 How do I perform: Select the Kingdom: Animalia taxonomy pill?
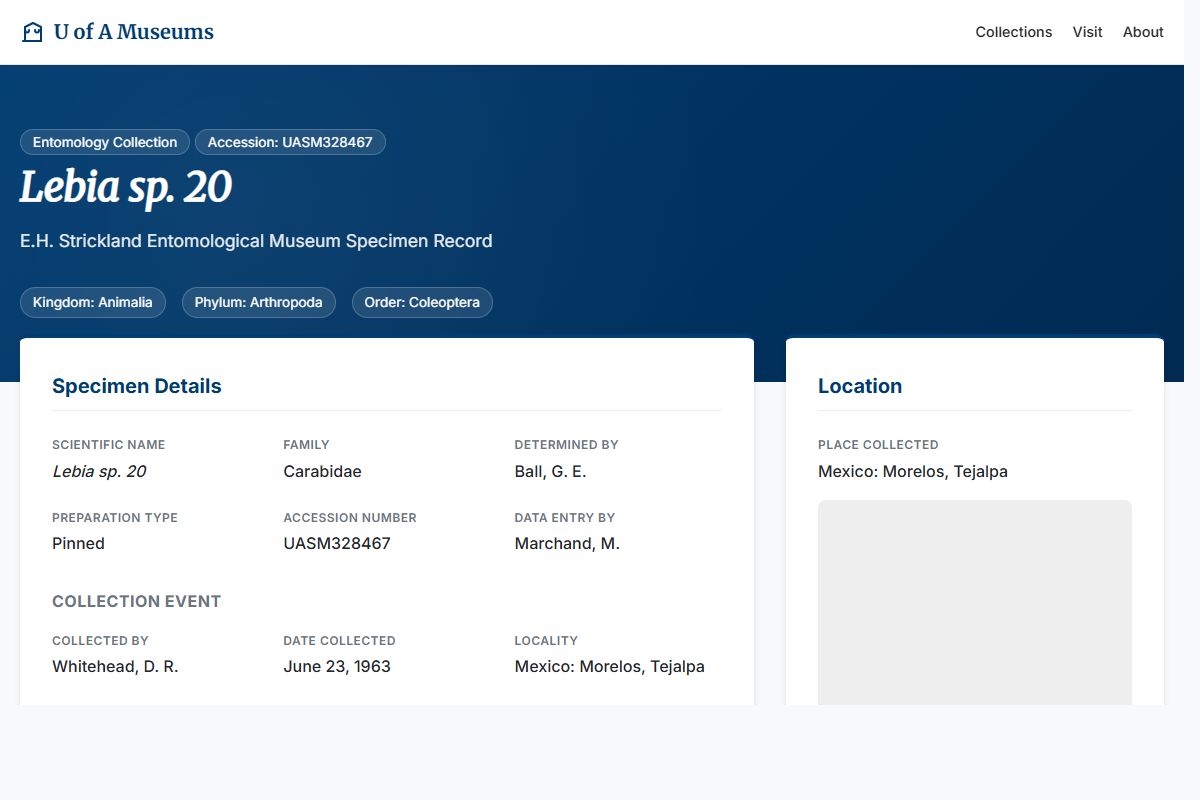92,302
